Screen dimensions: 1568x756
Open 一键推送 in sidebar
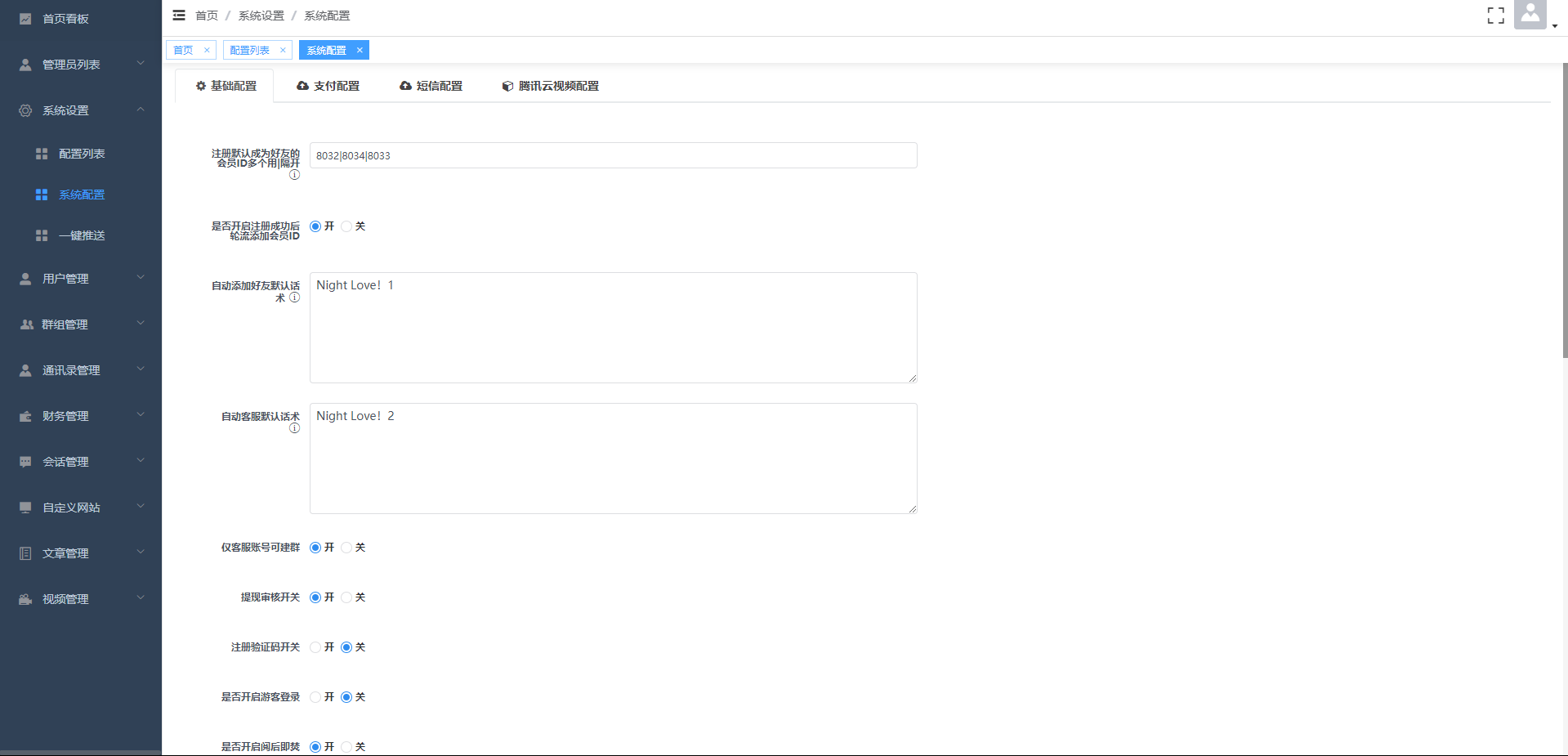pos(82,235)
